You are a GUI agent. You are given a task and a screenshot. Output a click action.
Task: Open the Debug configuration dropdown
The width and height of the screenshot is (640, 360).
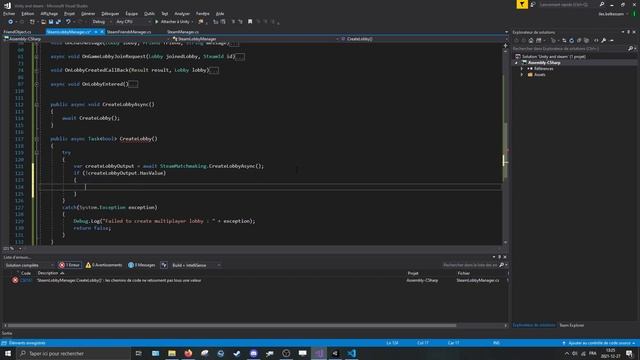pos(101,22)
